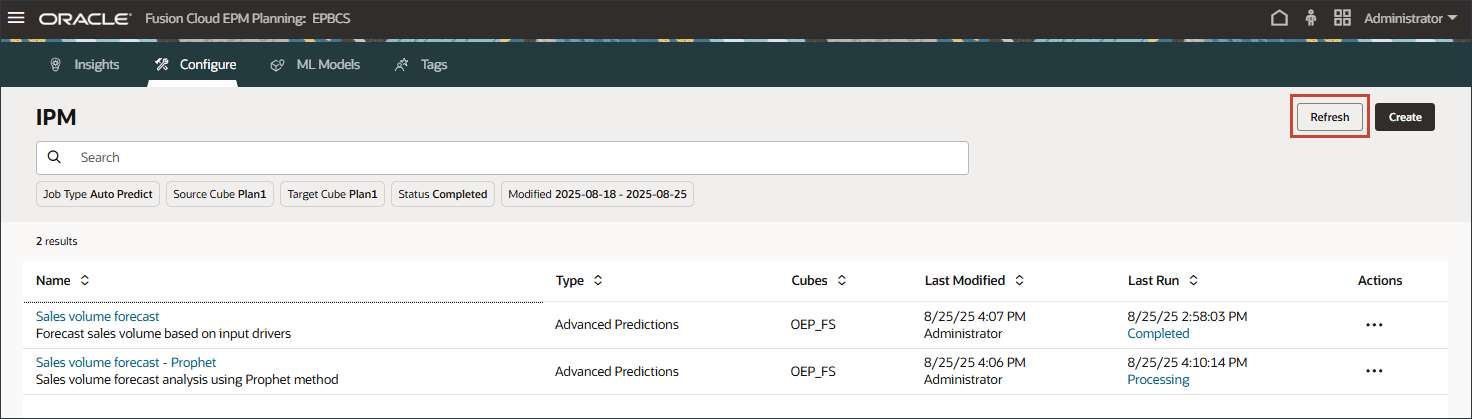Click the search magnifier icon

tap(55, 157)
